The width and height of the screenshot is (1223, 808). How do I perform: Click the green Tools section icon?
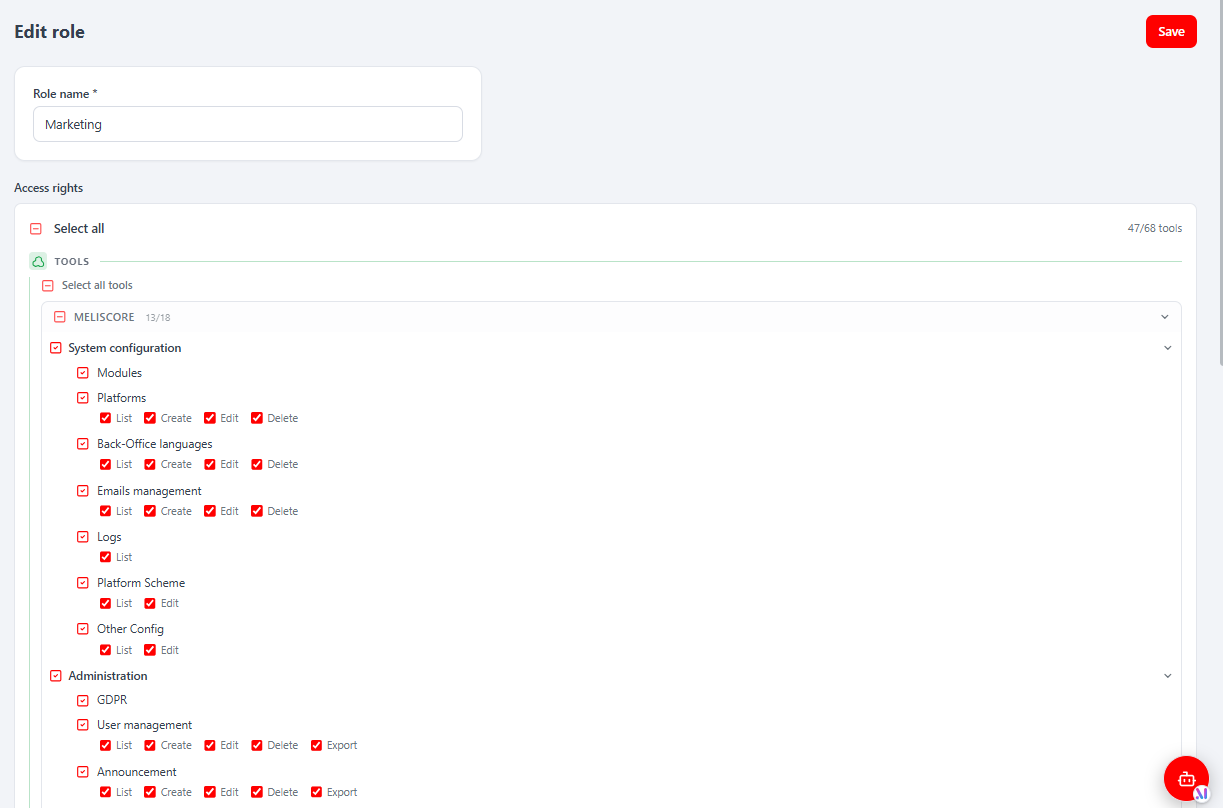[x=38, y=261]
